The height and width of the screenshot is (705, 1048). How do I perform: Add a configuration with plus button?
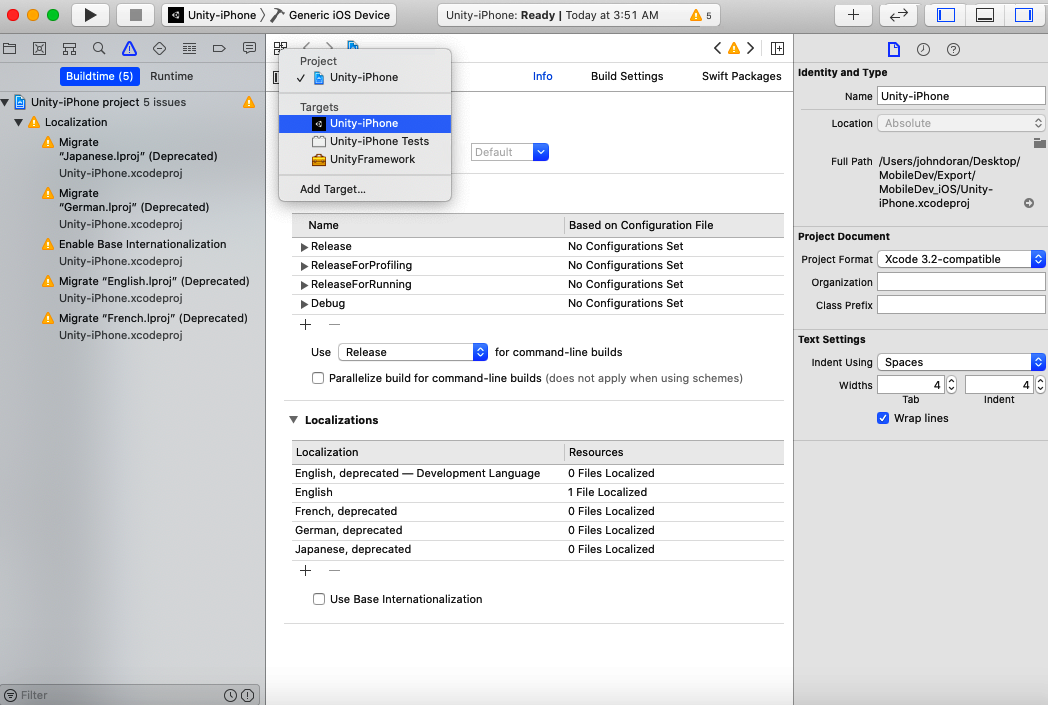(305, 325)
